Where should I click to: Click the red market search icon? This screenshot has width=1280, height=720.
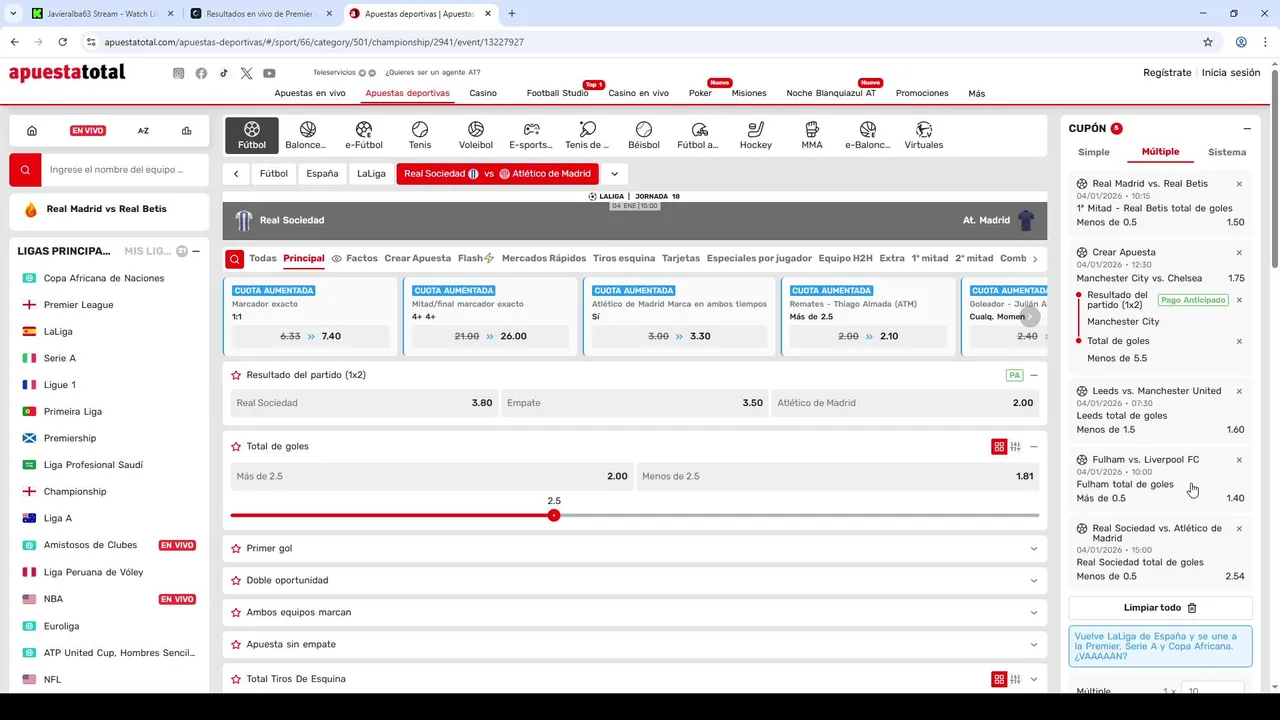coord(234,259)
